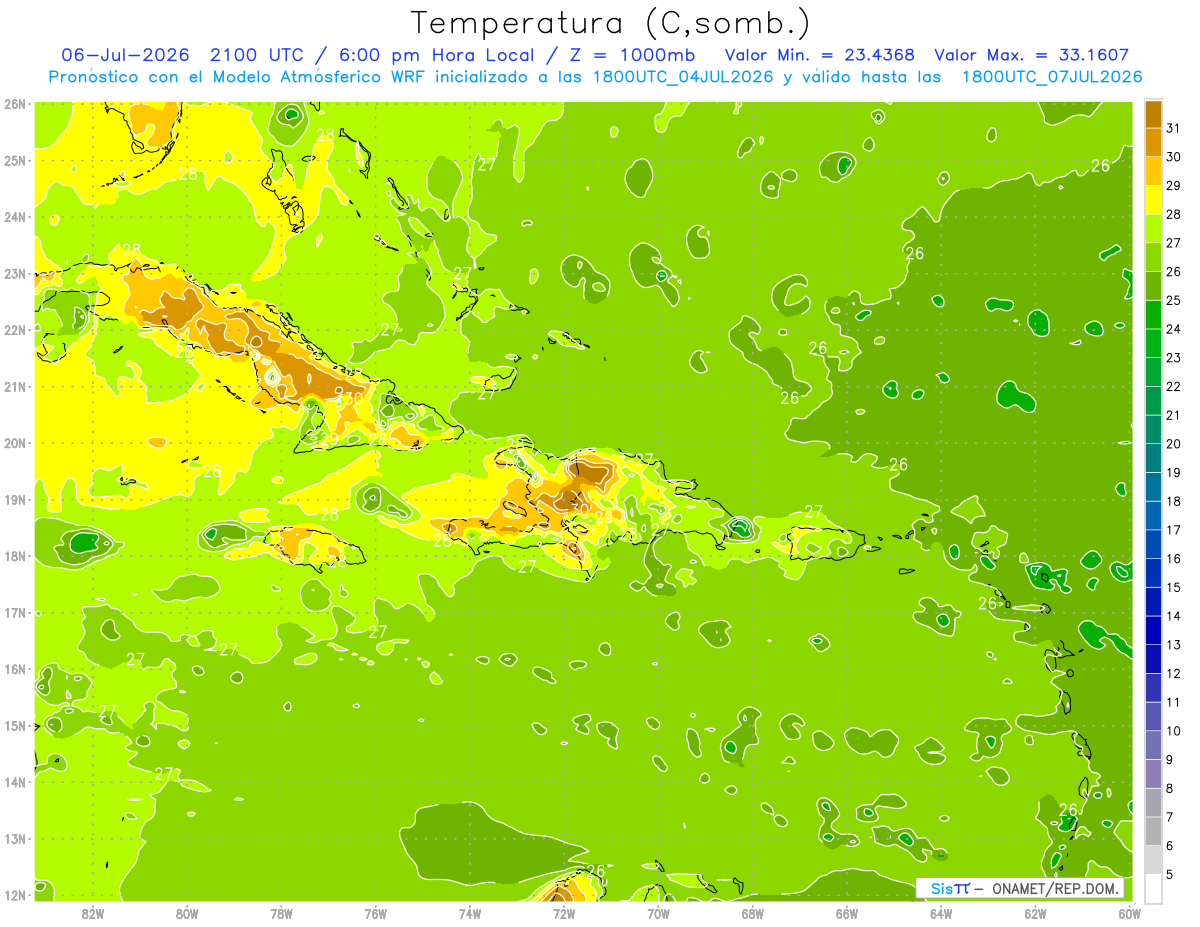Click the "14N" latitude axis label
The height and width of the screenshot is (927, 1200).
tap(14, 782)
